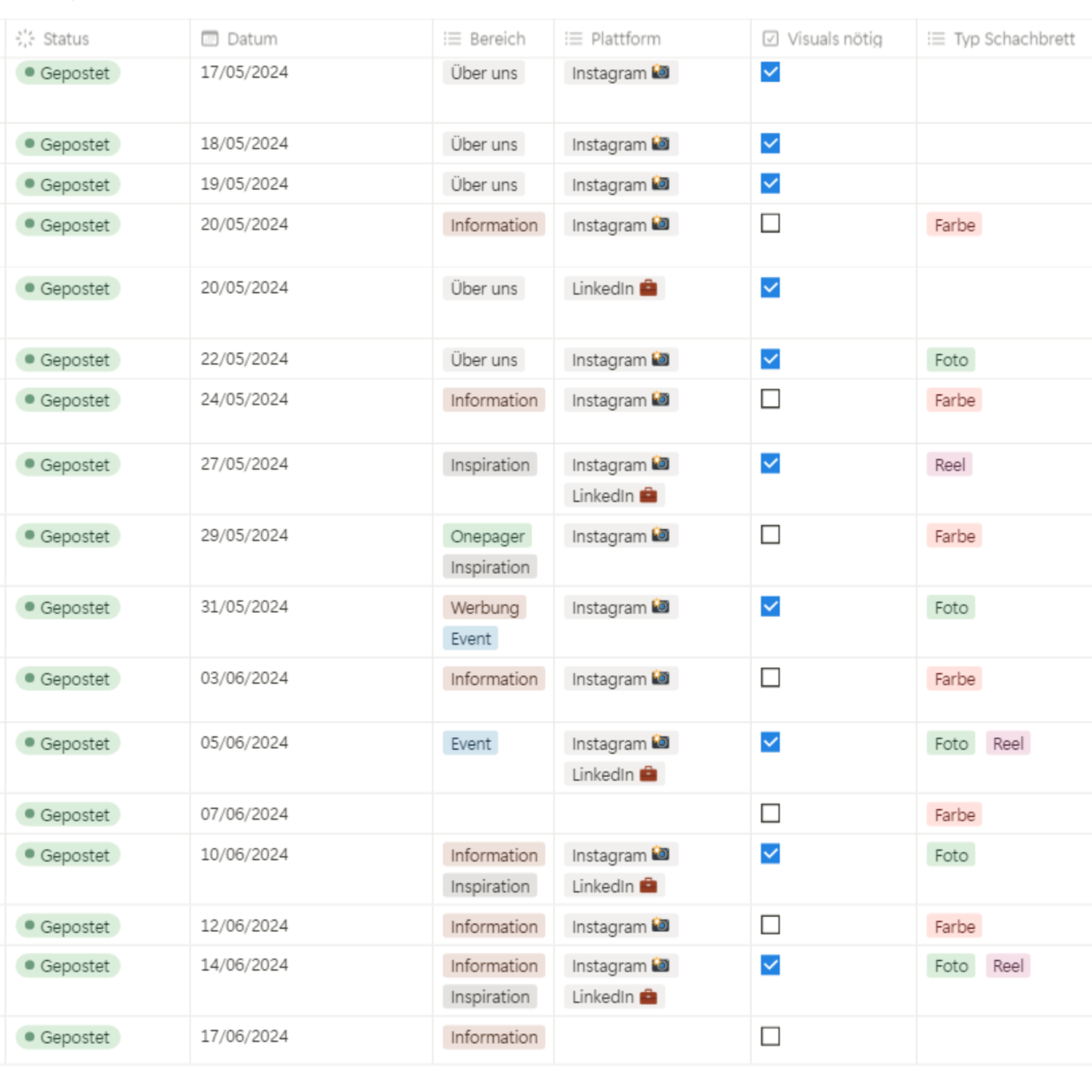Click the Datum calendar icon in header

[209, 38]
